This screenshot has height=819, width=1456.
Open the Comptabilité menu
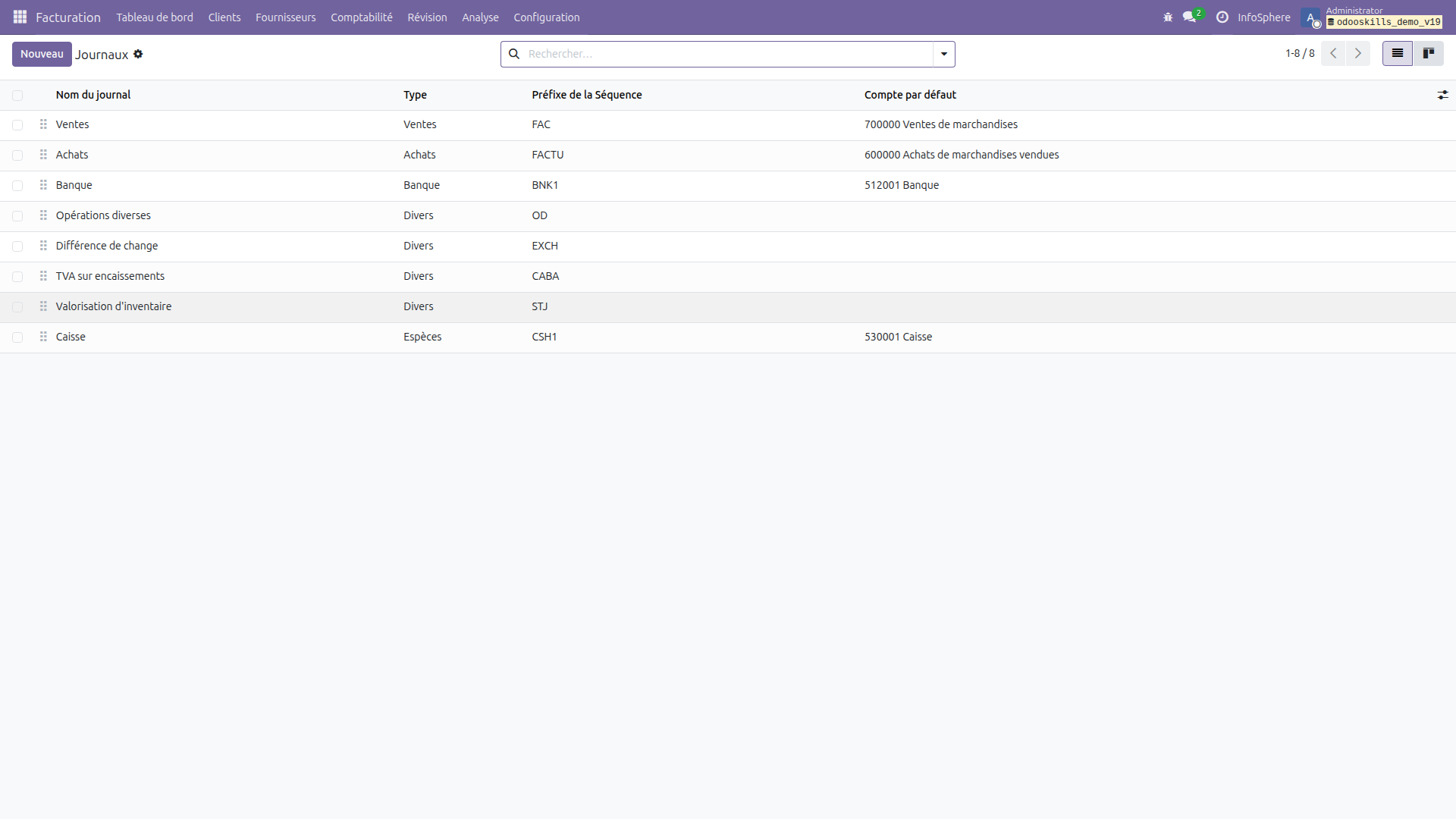click(362, 17)
